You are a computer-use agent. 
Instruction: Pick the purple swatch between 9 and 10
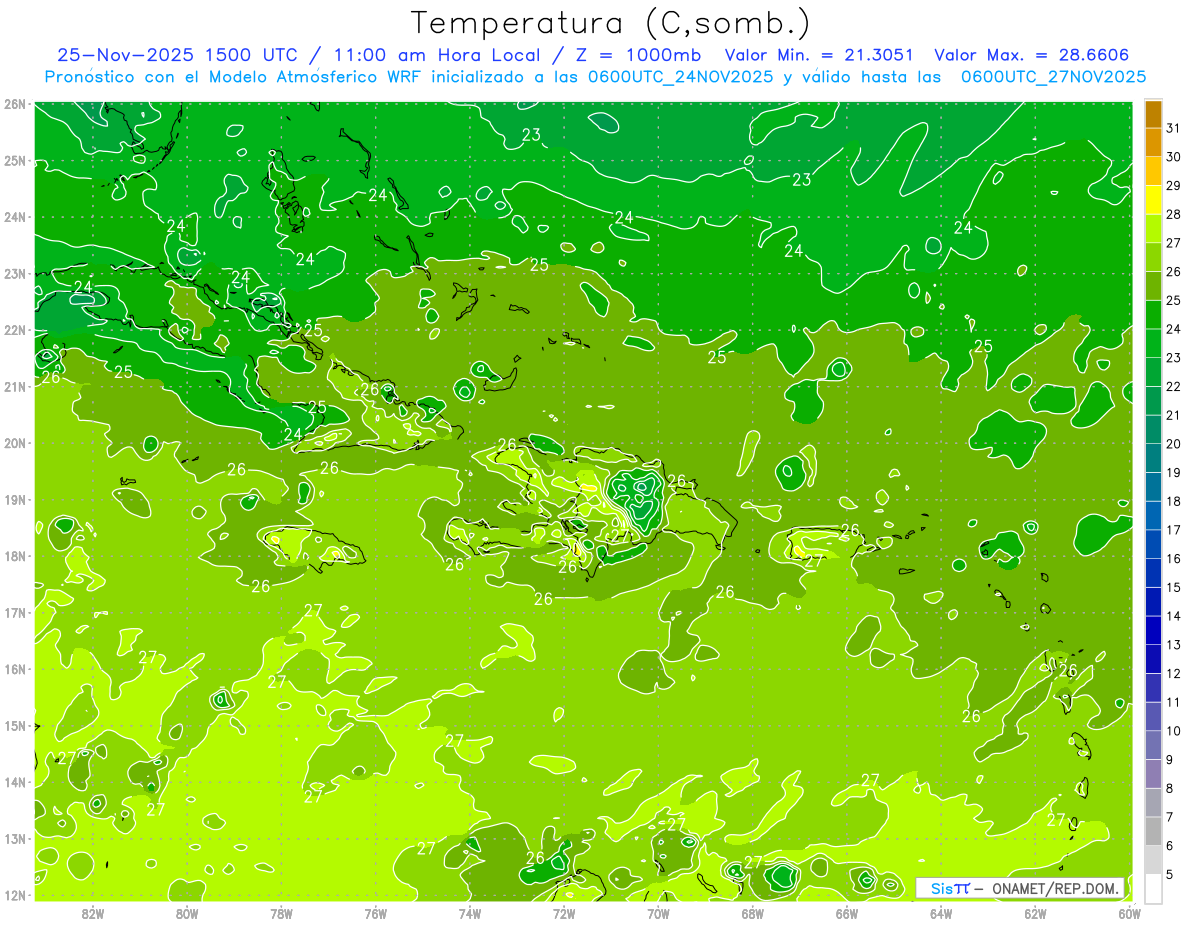tap(1153, 745)
